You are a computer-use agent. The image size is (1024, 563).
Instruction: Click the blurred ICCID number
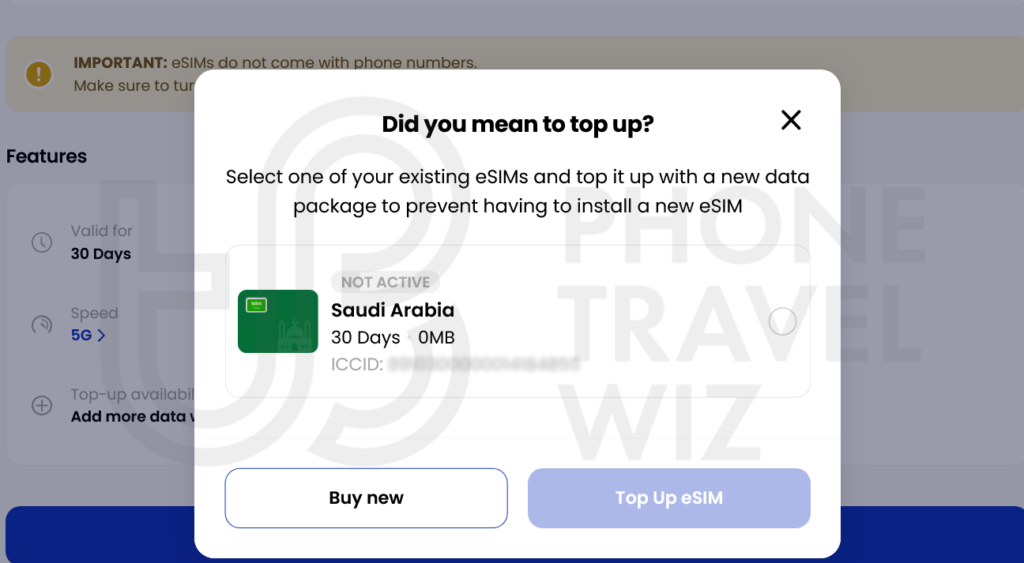483,365
